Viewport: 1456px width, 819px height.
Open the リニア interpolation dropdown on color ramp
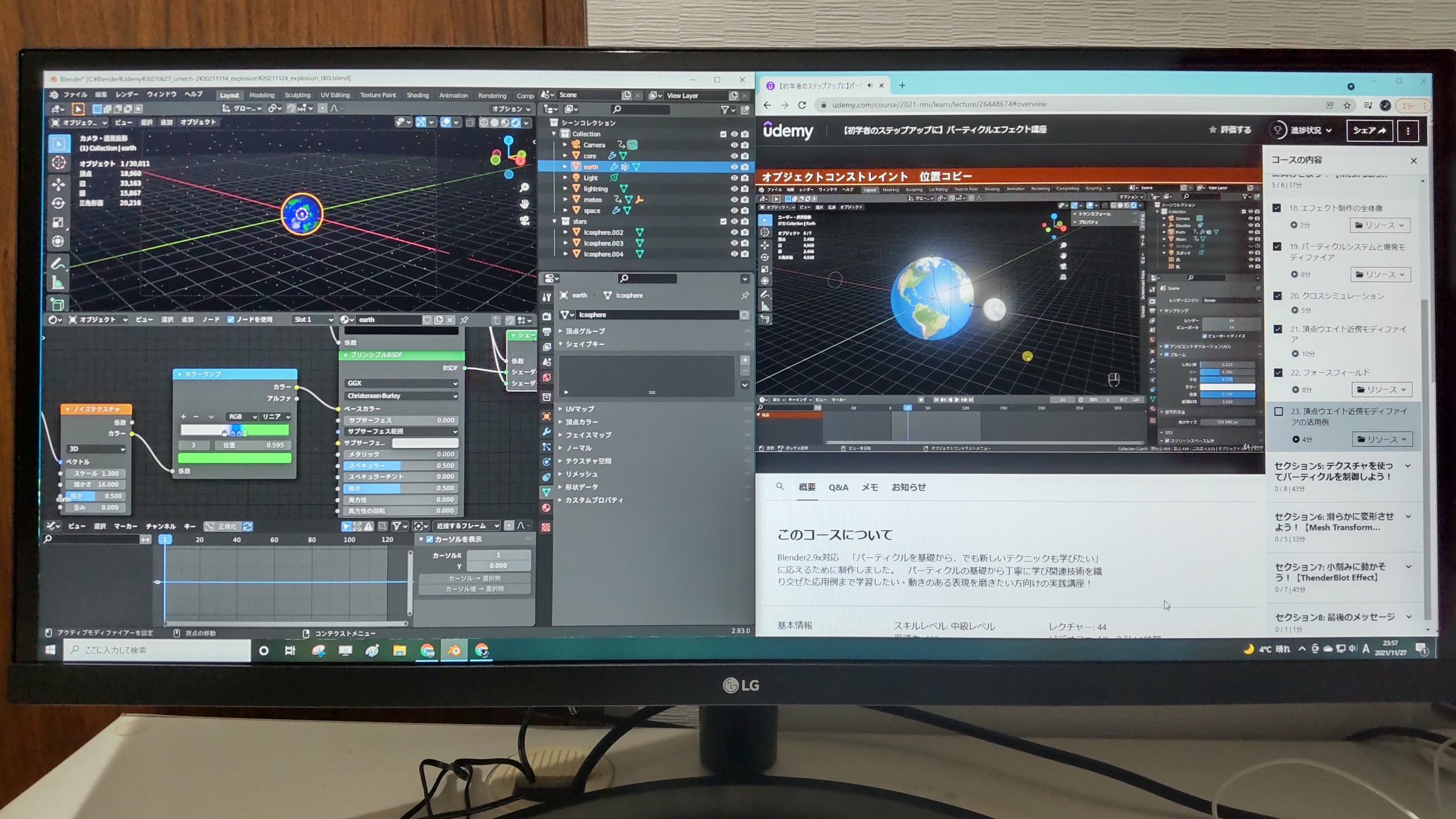tap(276, 416)
